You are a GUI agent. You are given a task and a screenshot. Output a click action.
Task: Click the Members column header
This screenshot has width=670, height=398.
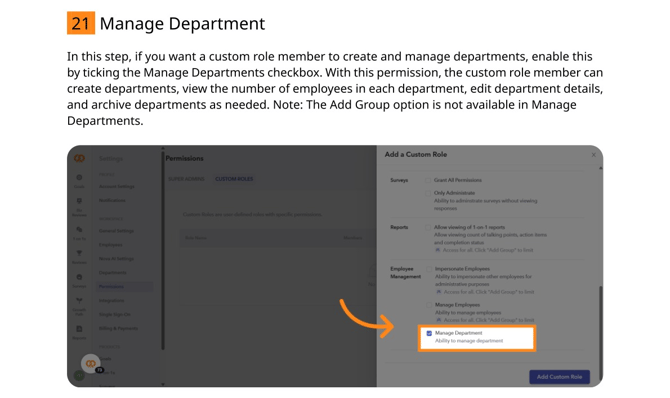pyautogui.click(x=353, y=238)
